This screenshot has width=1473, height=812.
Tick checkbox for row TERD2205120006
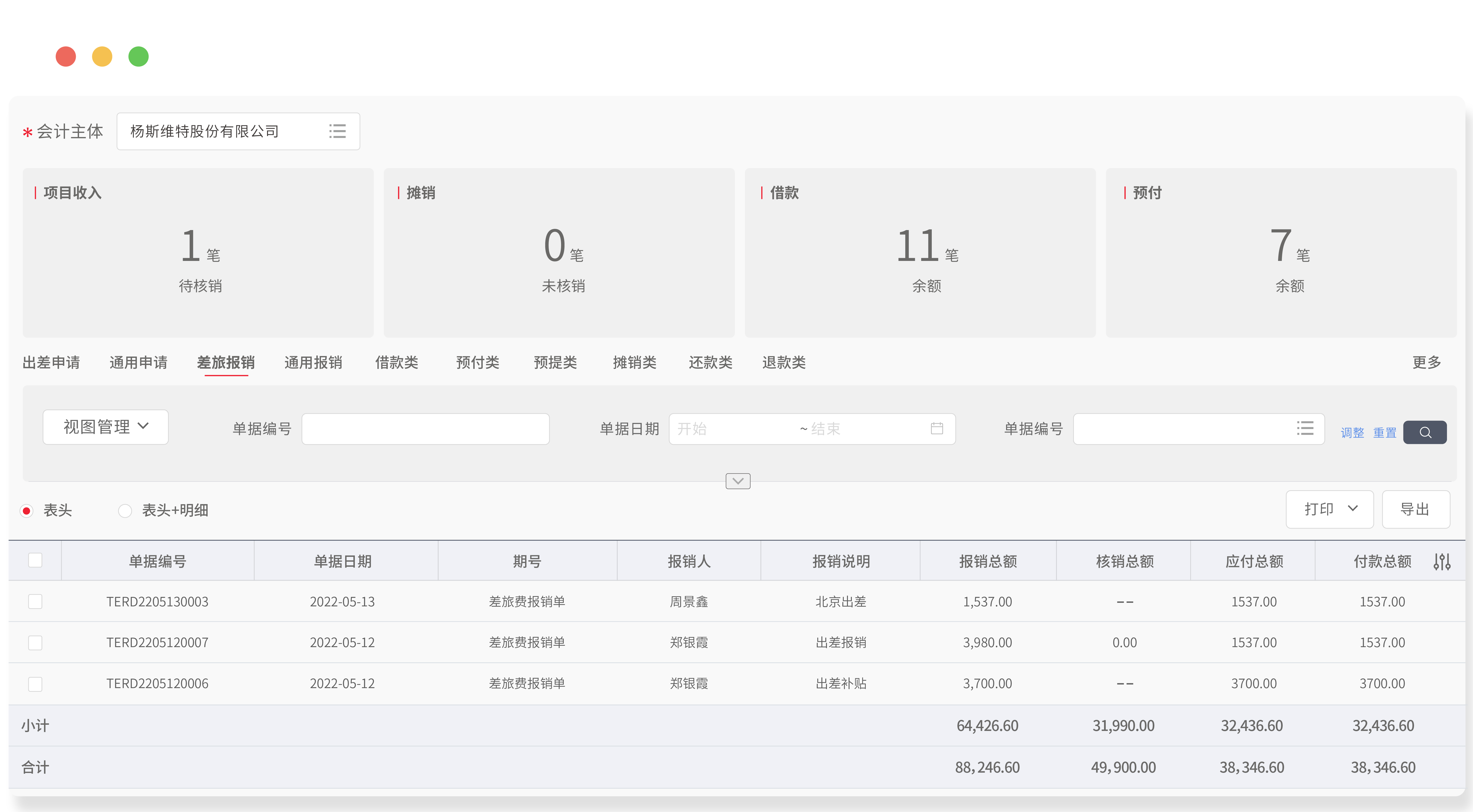pyautogui.click(x=35, y=683)
